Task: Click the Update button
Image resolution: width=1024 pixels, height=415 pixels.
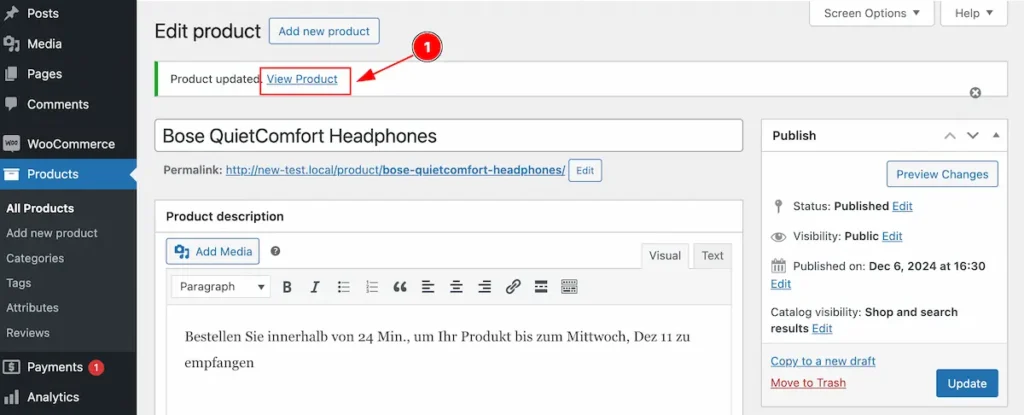Action: point(967,384)
